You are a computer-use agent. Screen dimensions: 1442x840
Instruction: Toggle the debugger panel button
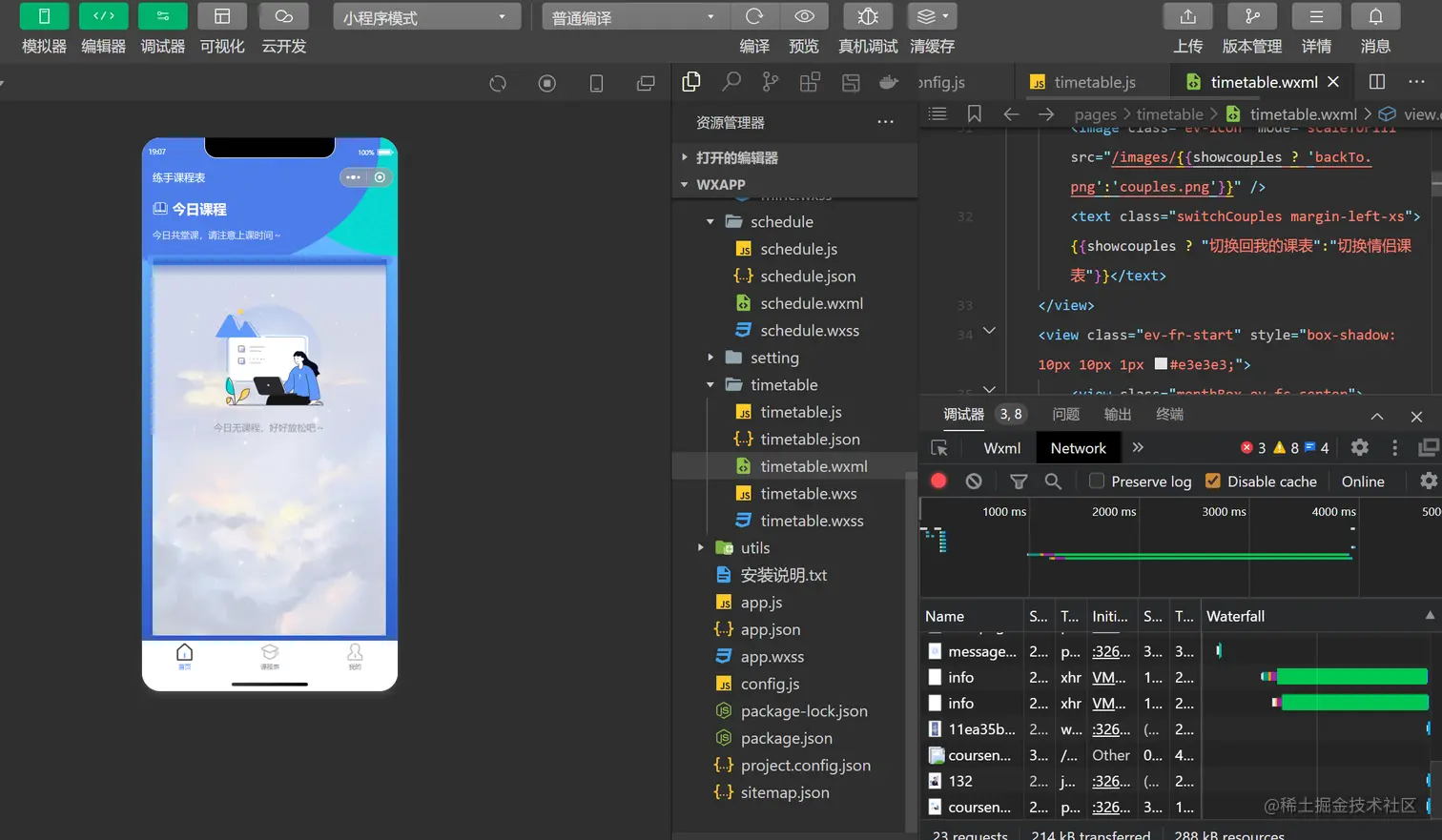[x=162, y=16]
